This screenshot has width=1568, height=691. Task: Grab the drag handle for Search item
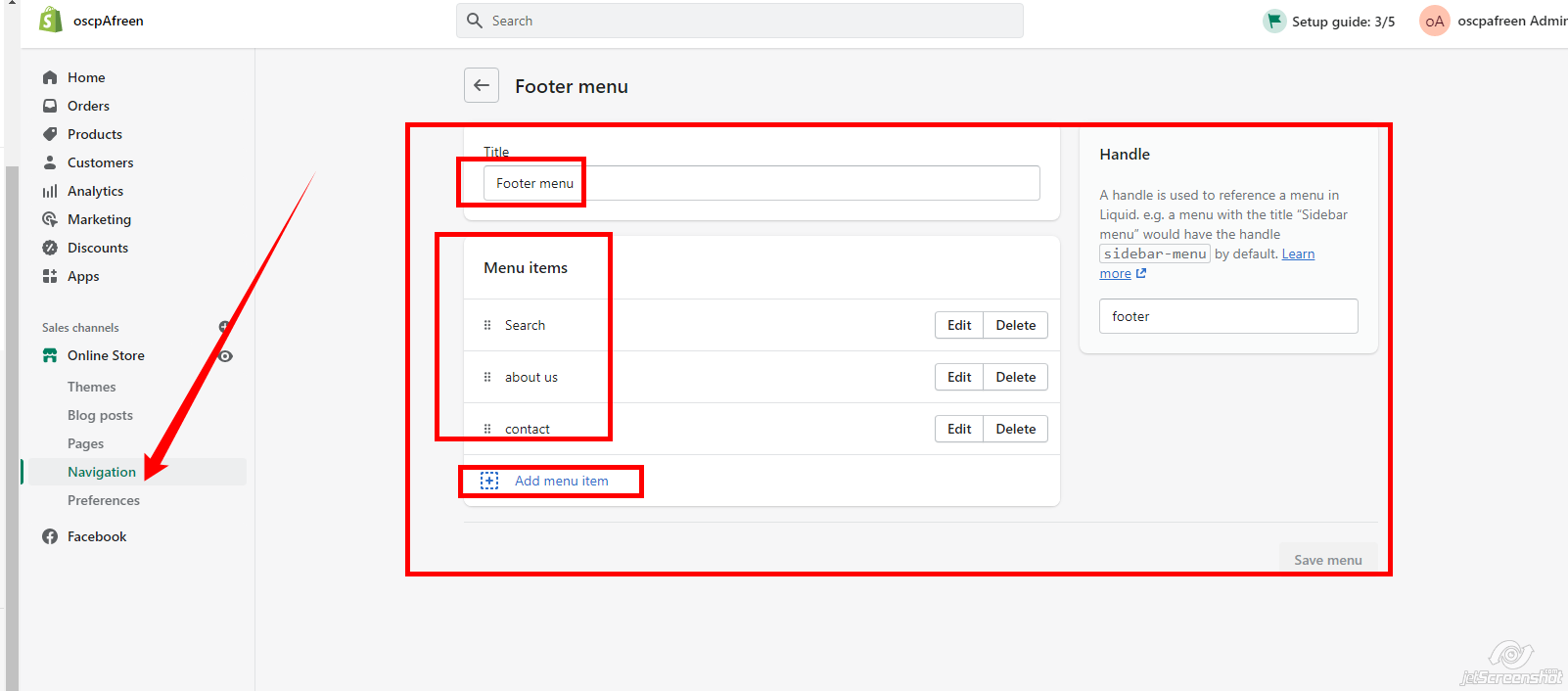[487, 325]
